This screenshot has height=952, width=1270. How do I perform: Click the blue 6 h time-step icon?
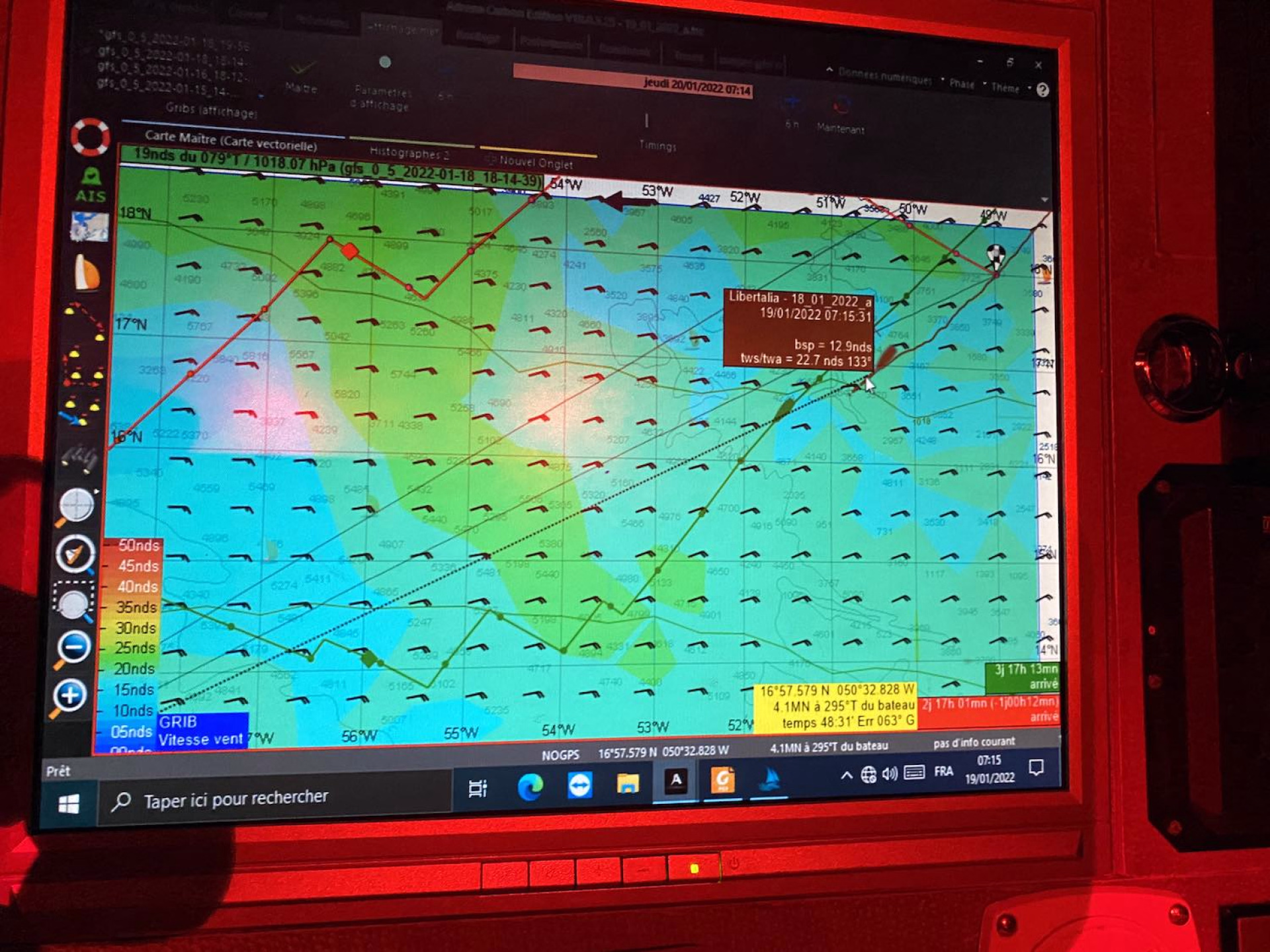792,104
